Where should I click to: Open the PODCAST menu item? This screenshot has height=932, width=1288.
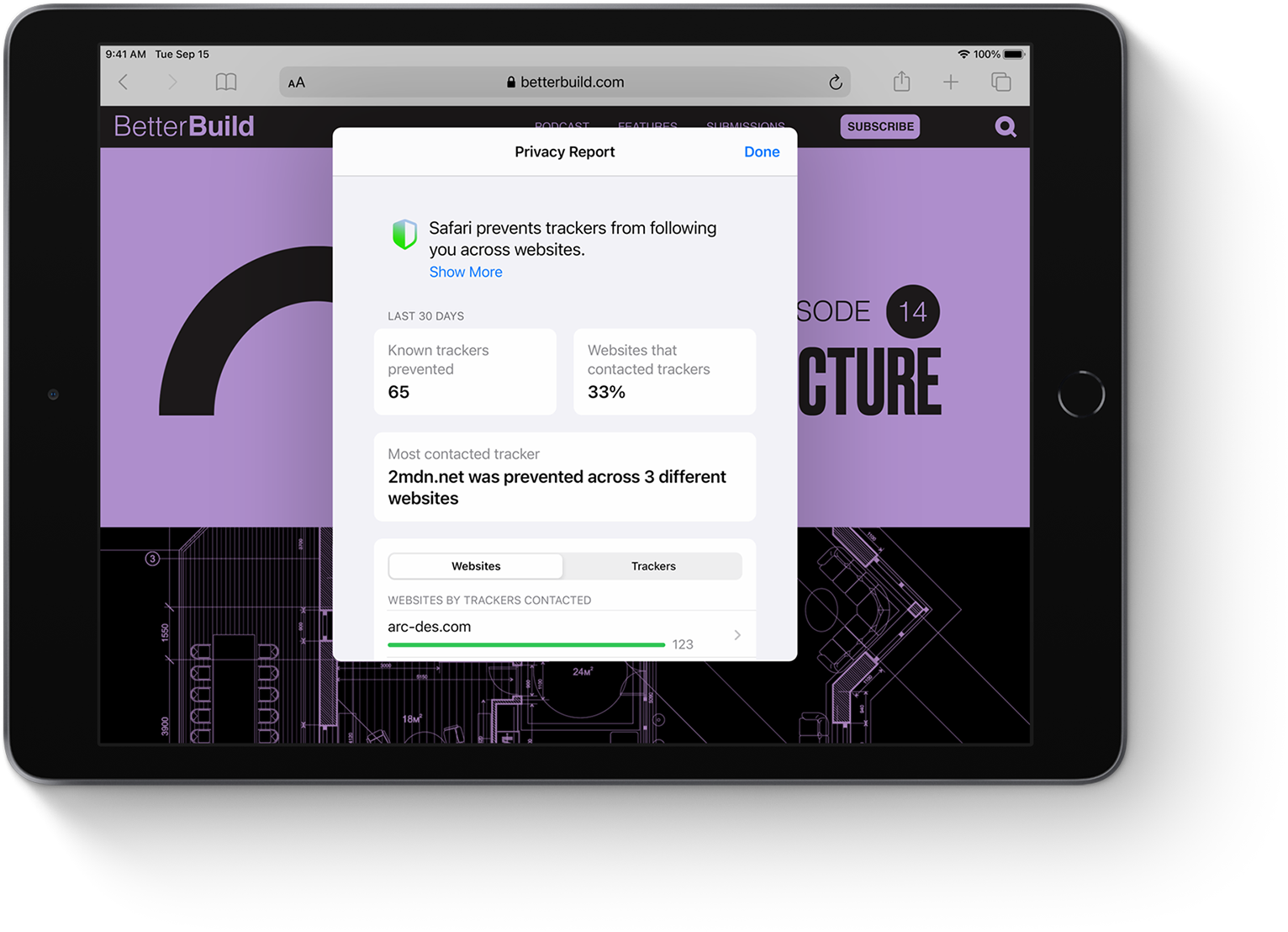562,125
